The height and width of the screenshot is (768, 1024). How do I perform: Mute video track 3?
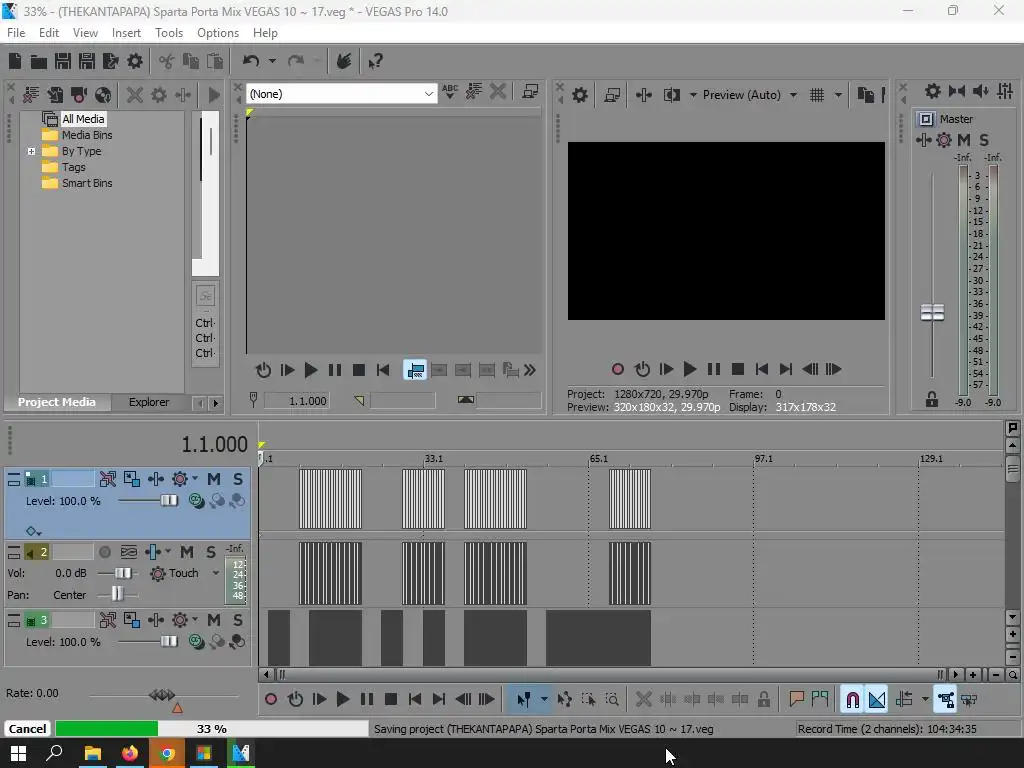(x=214, y=620)
